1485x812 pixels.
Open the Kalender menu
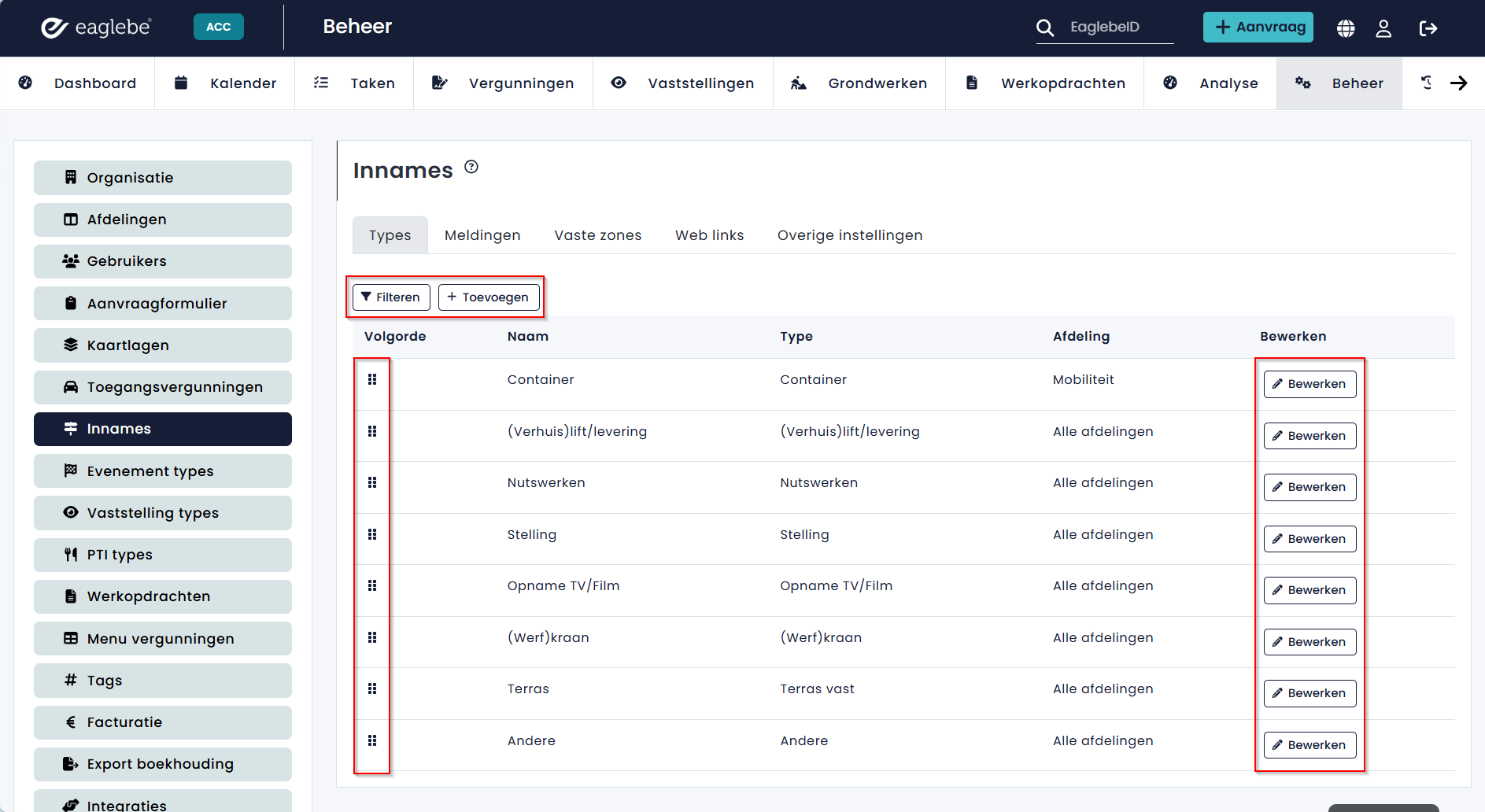point(225,83)
